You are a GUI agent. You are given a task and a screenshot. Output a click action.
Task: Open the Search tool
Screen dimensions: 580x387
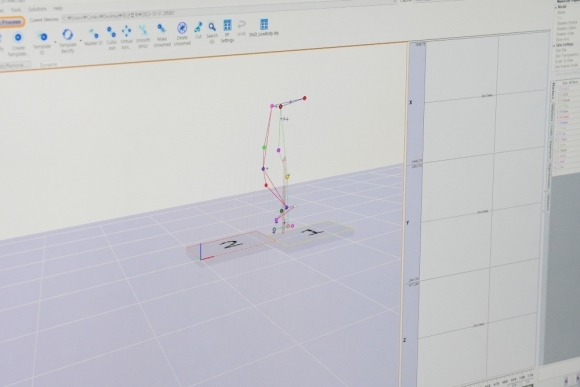[x=212, y=27]
